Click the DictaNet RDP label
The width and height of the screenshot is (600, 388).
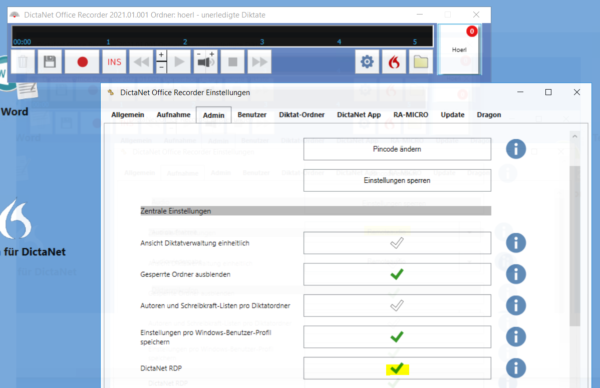point(161,368)
